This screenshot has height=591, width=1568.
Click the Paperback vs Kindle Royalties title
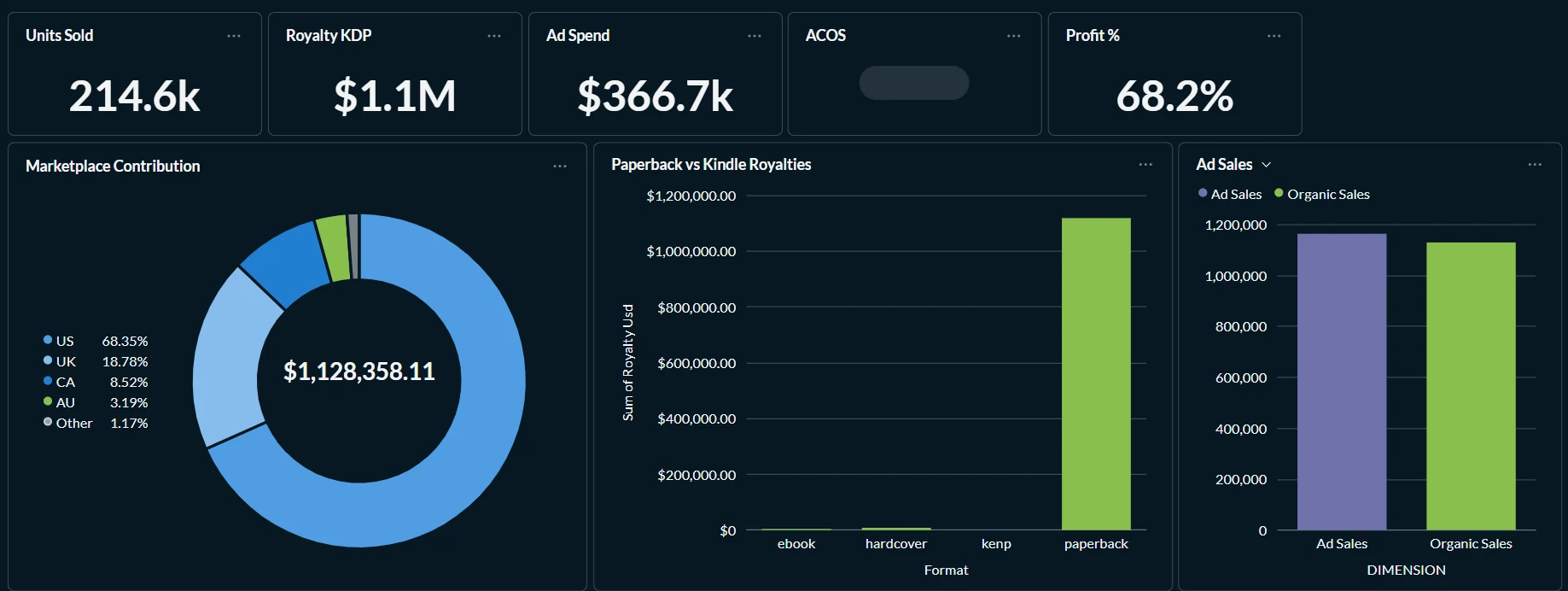pyautogui.click(x=711, y=165)
